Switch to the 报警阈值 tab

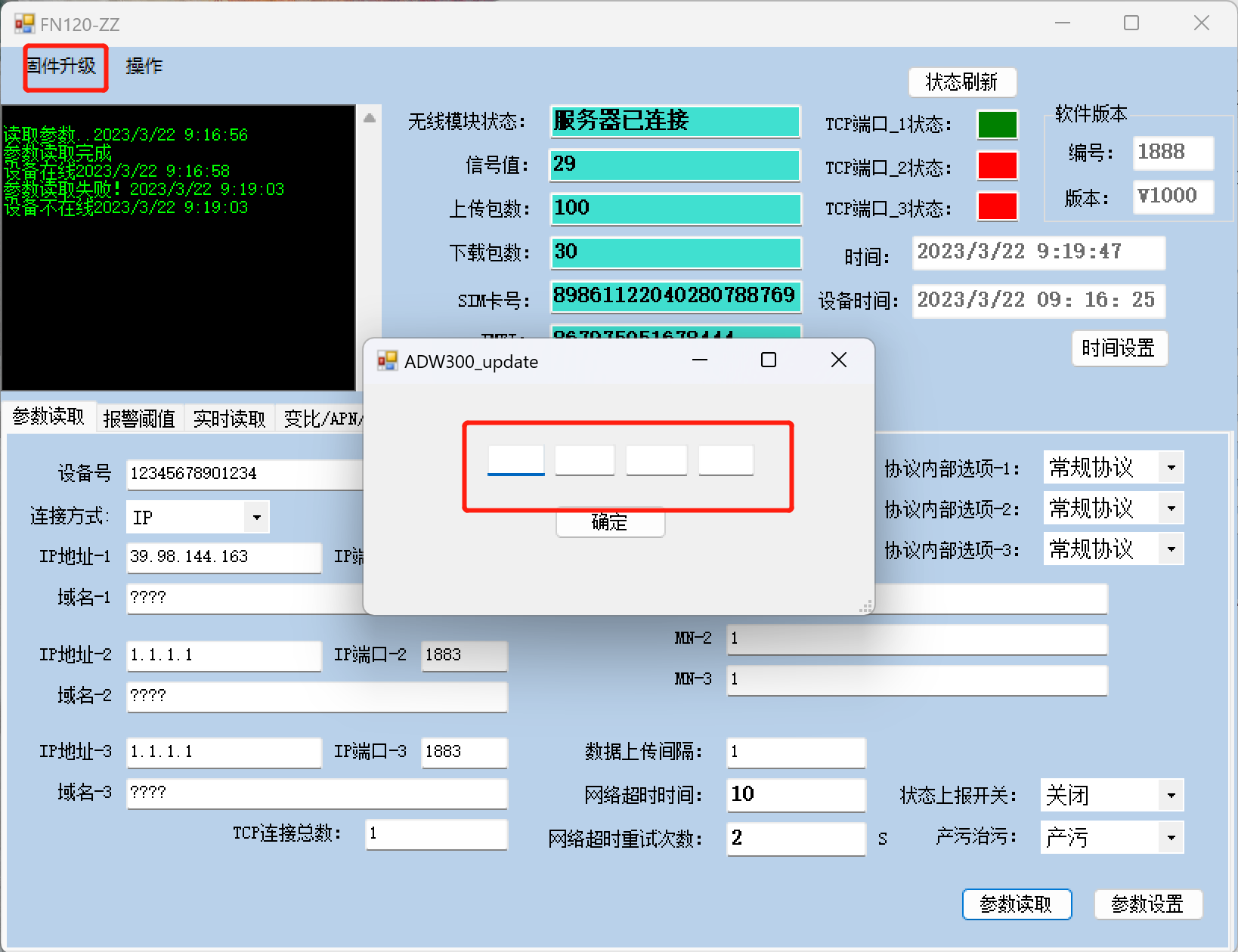[x=139, y=419]
